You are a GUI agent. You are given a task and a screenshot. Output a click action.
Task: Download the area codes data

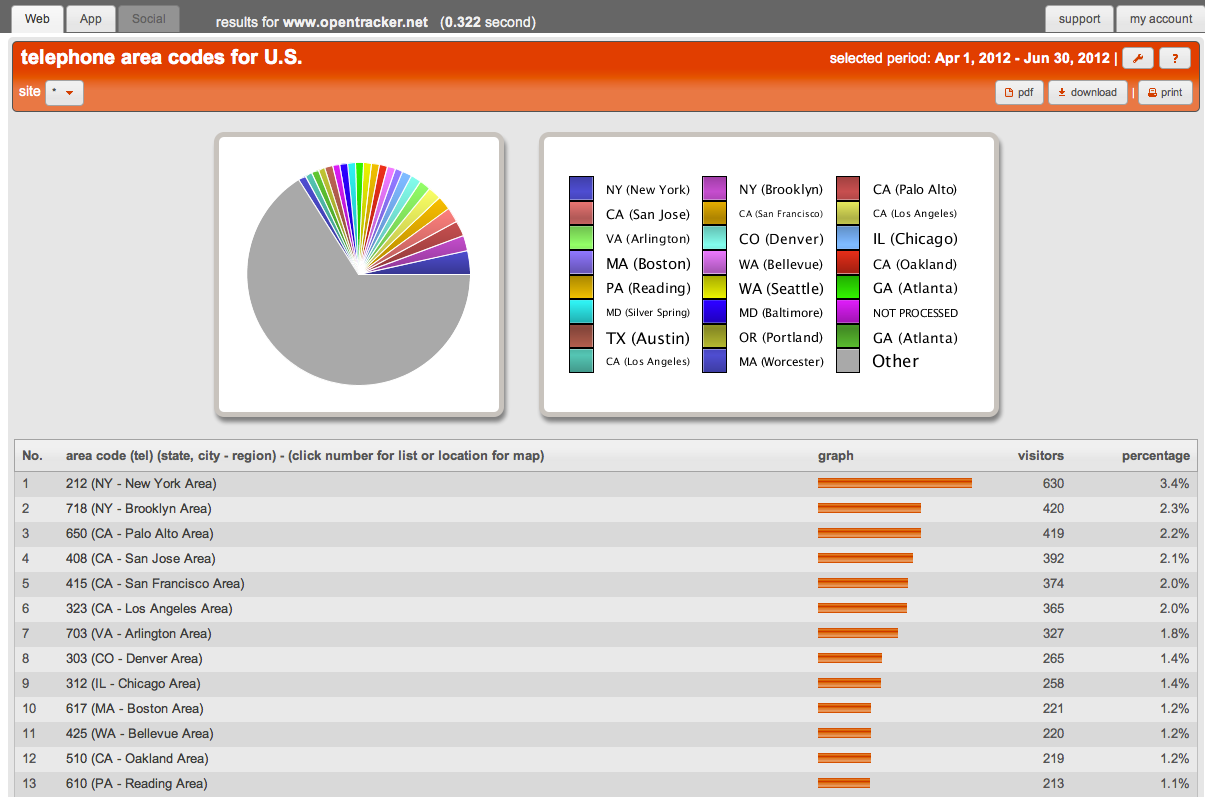tap(1087, 92)
